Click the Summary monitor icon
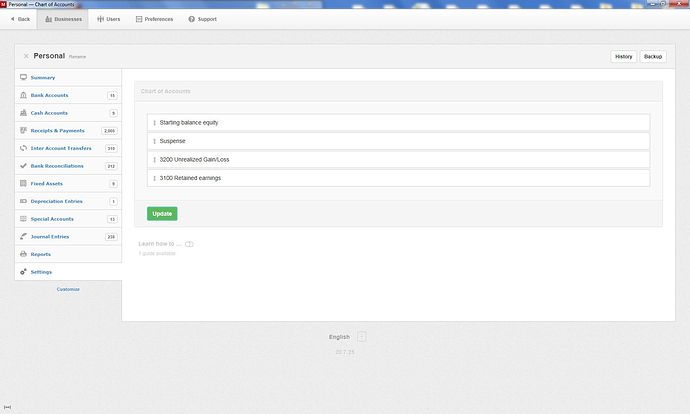This screenshot has height=414, width=690. click(23, 77)
